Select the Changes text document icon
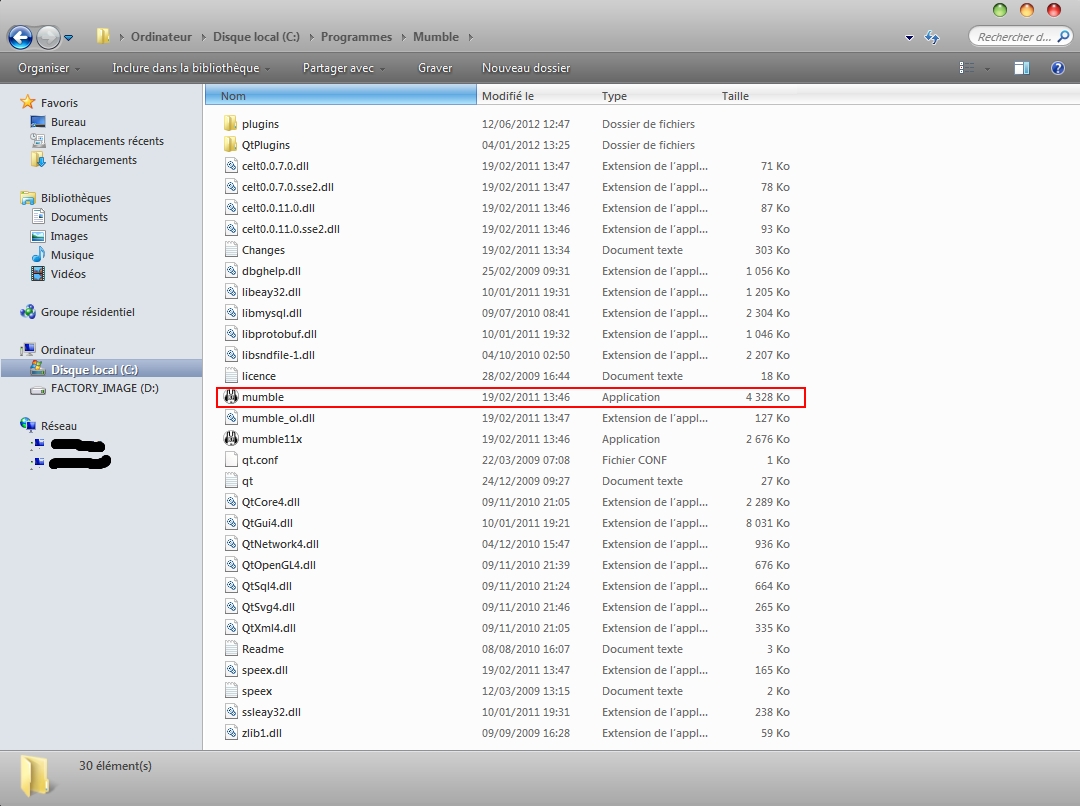This screenshot has height=806, width=1080. point(231,250)
